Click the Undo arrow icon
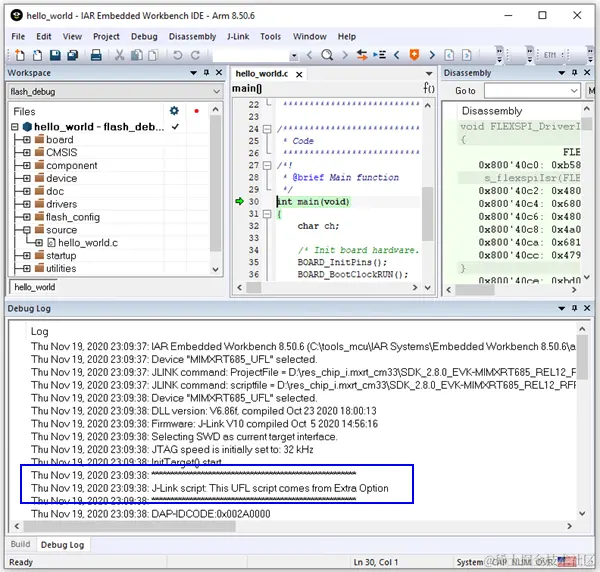Screen dimensions: 600x572 pos(178,55)
